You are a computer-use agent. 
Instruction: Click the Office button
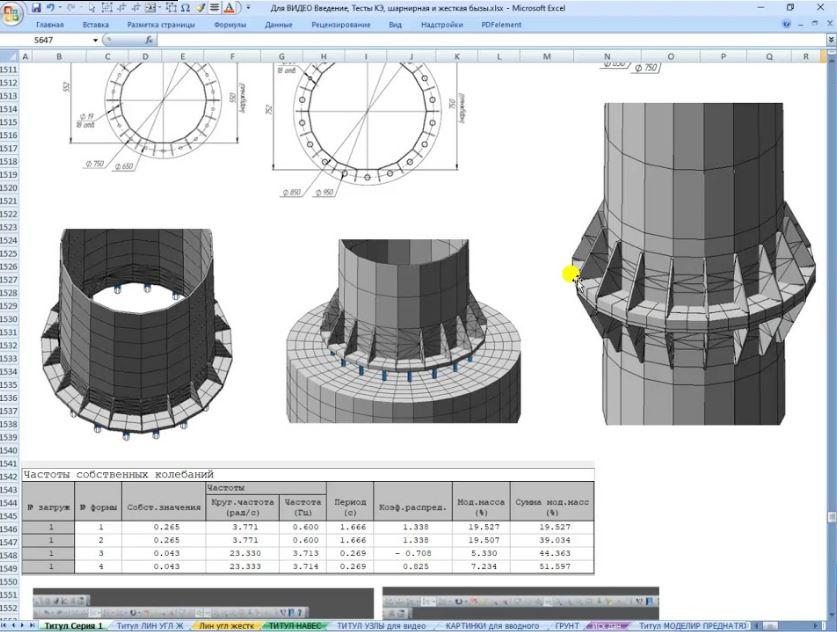coord(11,12)
